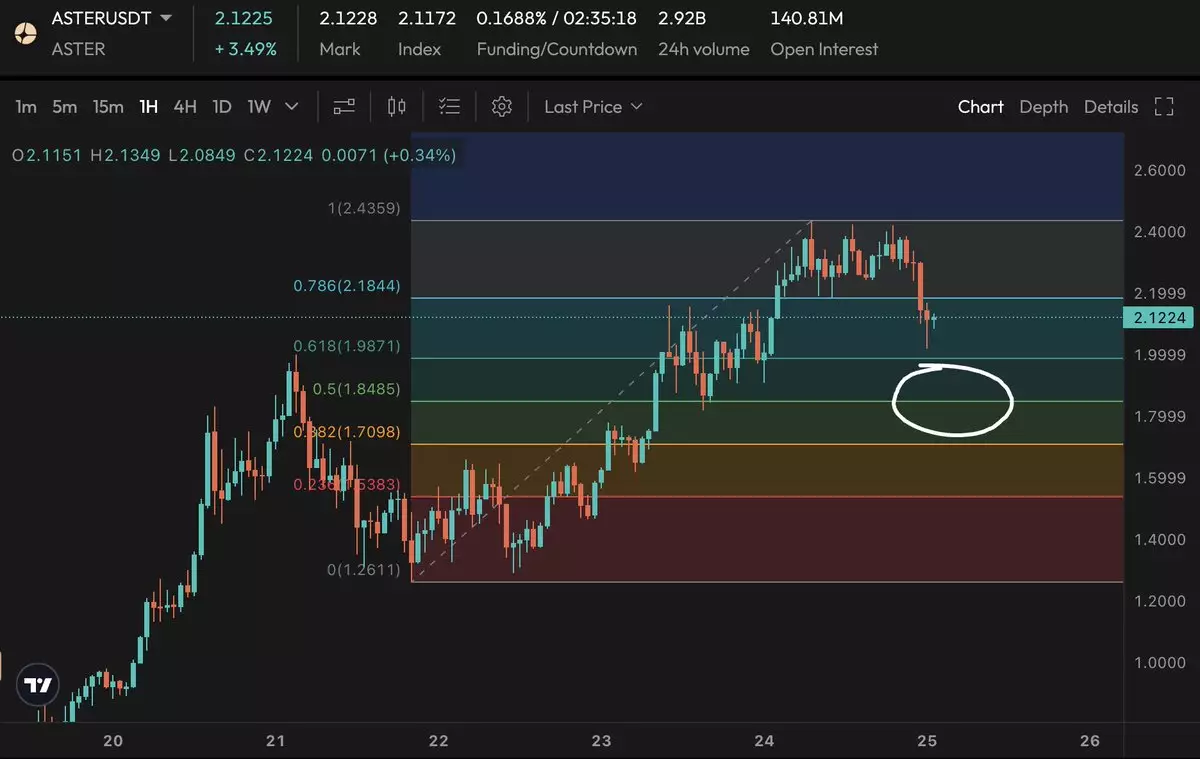Click the Mark price value 2.1228

point(349,18)
